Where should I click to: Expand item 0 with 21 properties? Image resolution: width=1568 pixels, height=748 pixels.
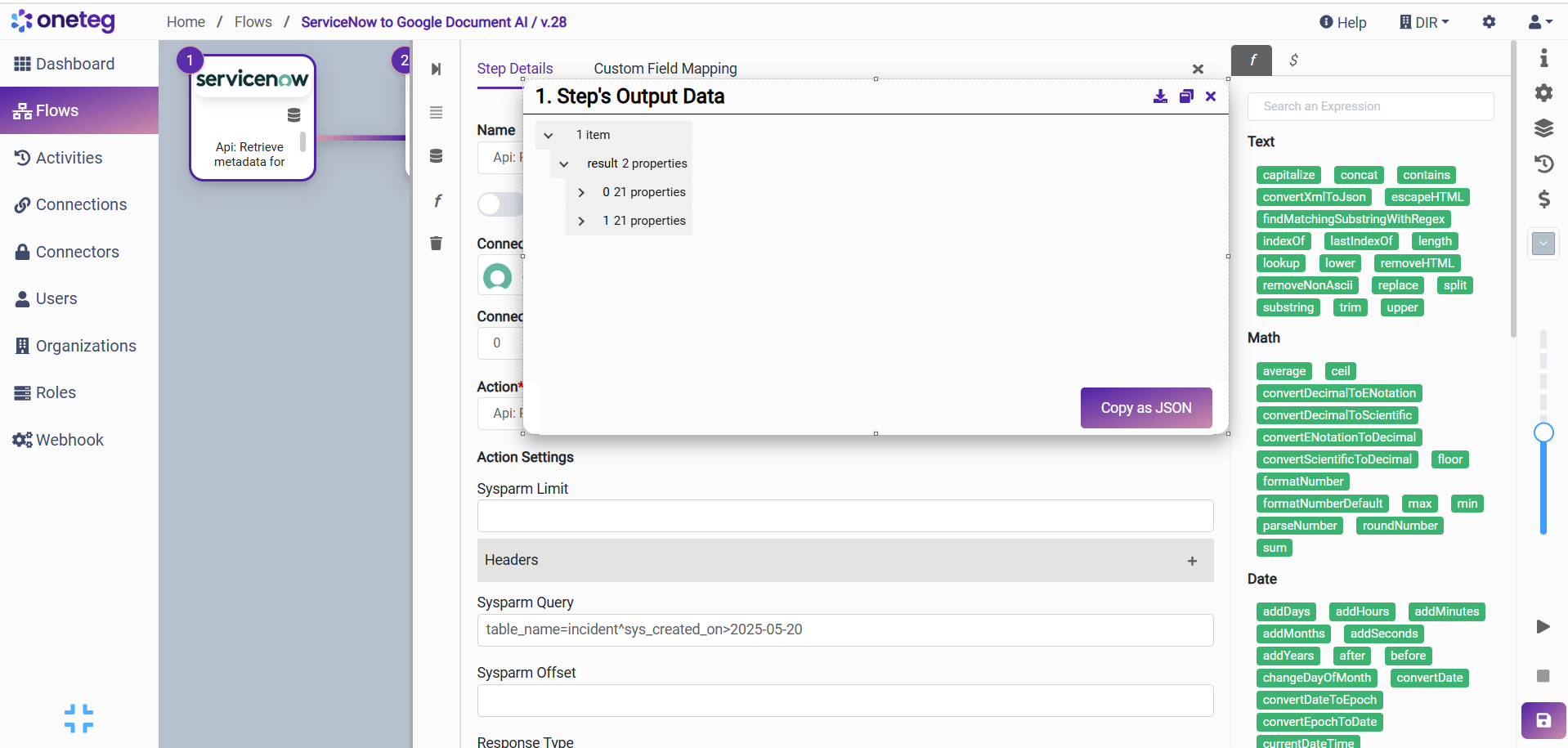coord(581,193)
